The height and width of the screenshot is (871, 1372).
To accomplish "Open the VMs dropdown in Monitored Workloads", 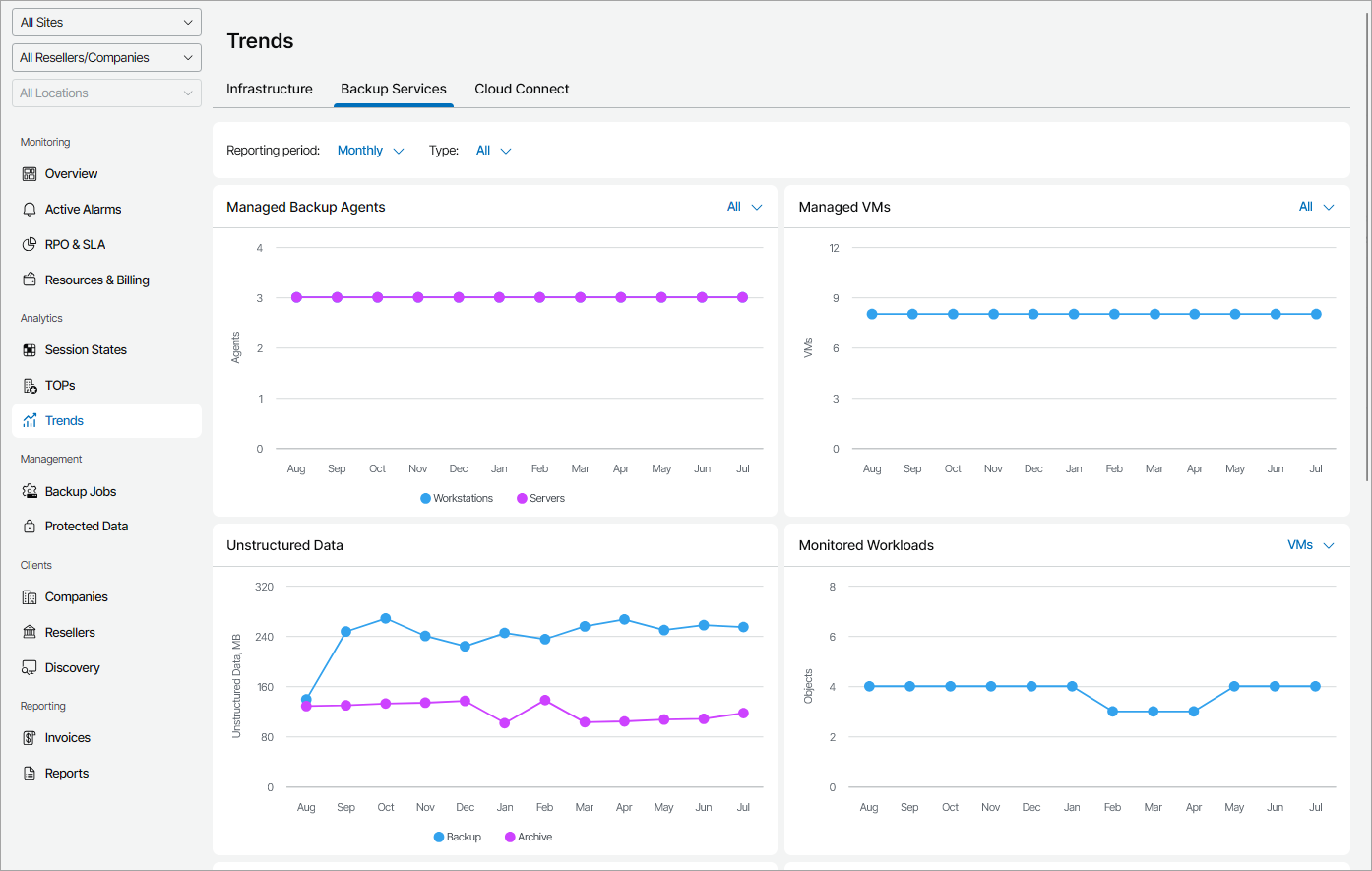I will pos(1310,545).
